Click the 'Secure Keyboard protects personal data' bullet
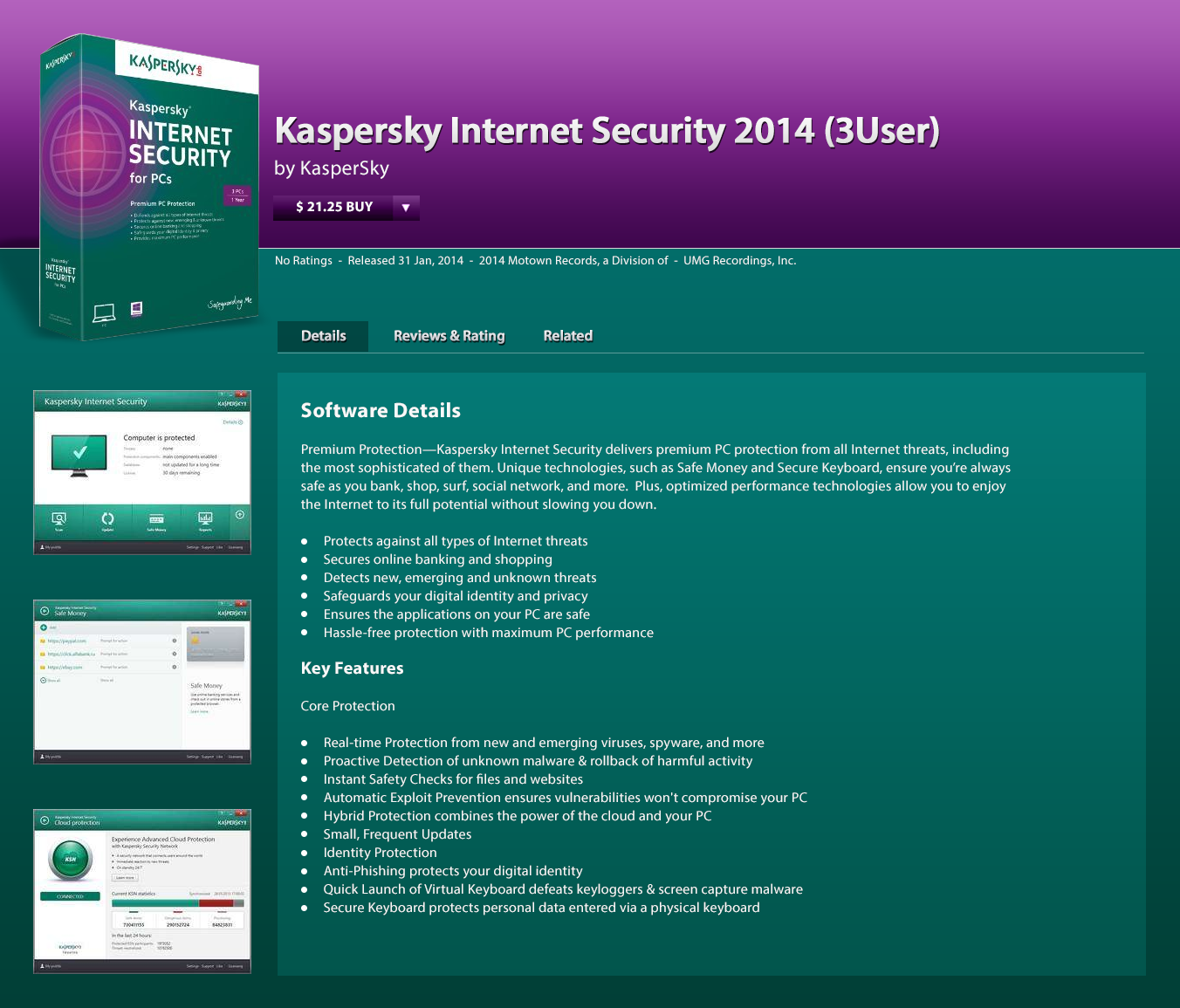 (541, 908)
